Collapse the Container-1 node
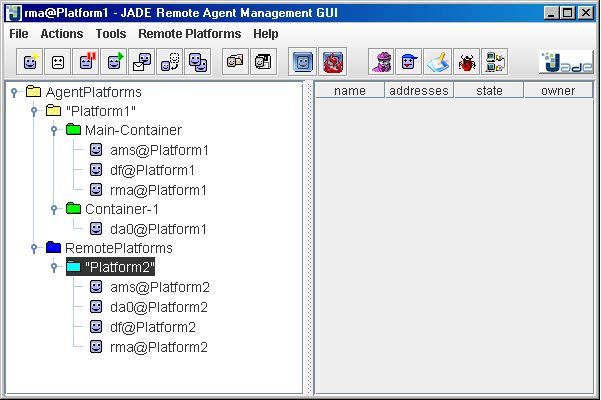Viewport: 601px width, 400px height. click(54, 210)
